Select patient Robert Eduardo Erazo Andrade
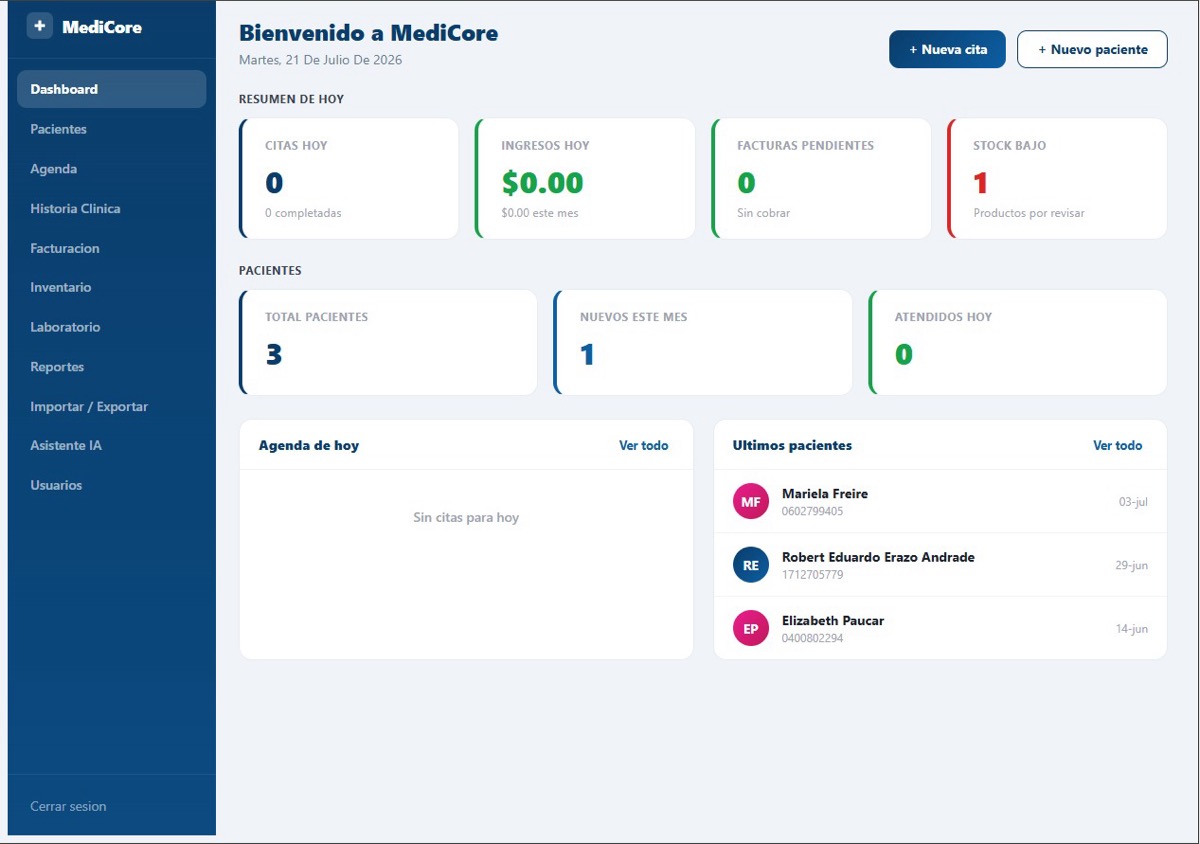 click(878, 557)
